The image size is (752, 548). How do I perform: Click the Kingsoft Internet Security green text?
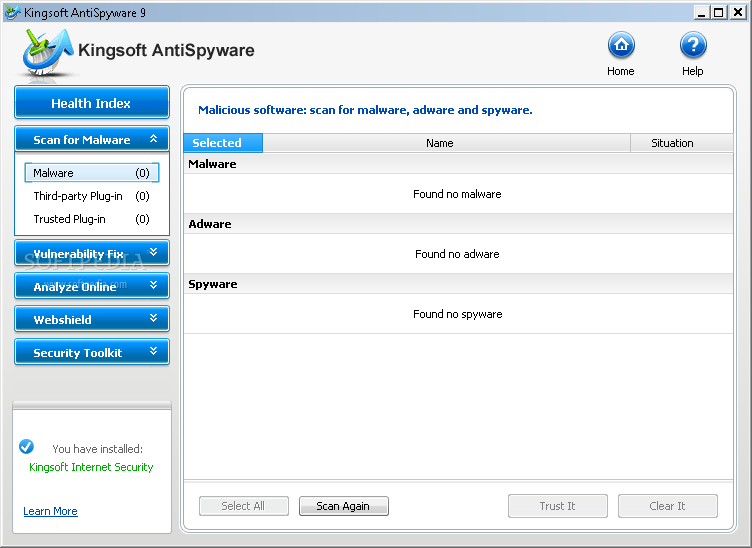tap(91, 467)
